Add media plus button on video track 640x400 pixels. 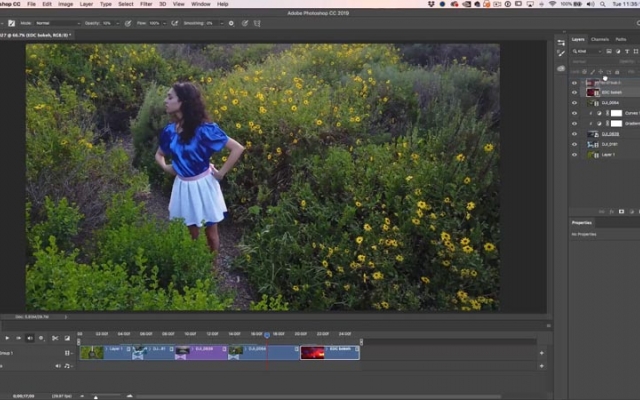(x=542, y=353)
